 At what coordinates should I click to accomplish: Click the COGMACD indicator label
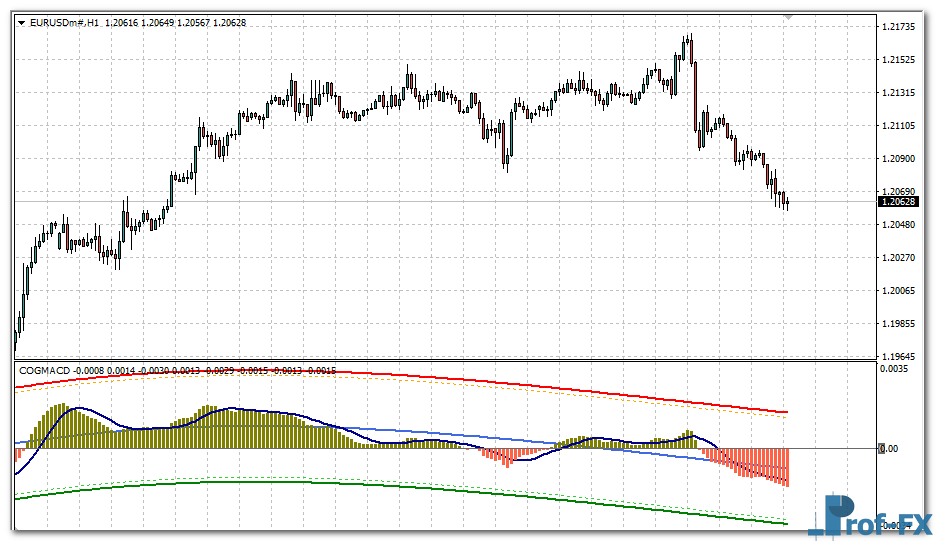click(x=44, y=371)
